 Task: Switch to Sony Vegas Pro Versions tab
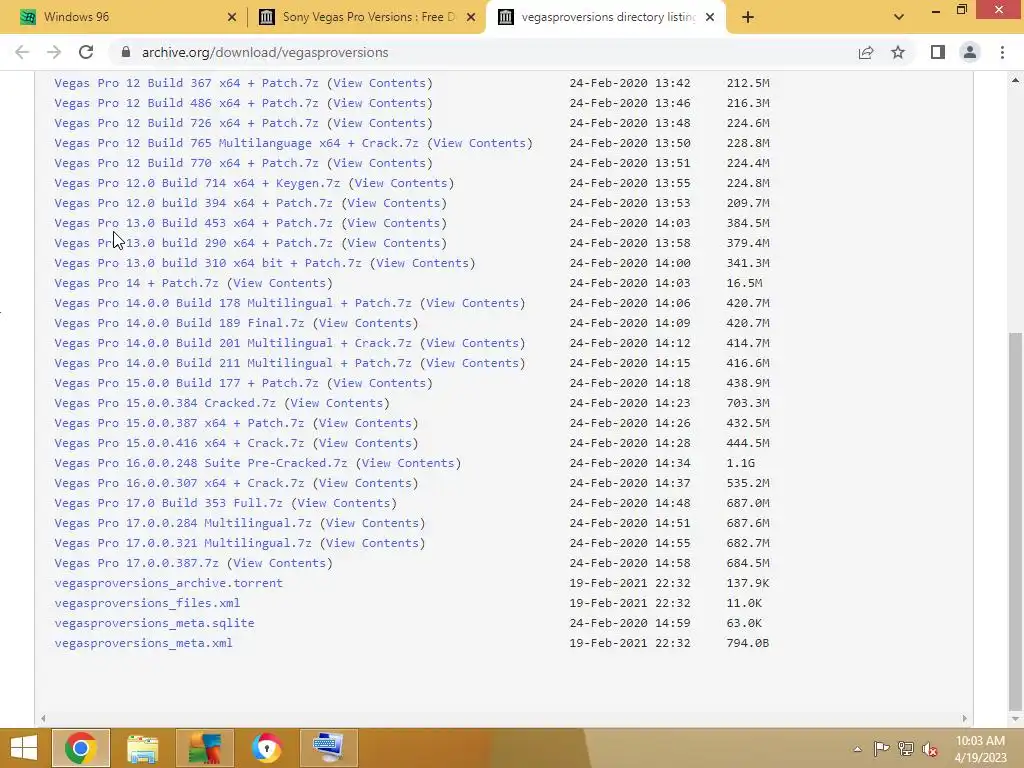coord(366,17)
